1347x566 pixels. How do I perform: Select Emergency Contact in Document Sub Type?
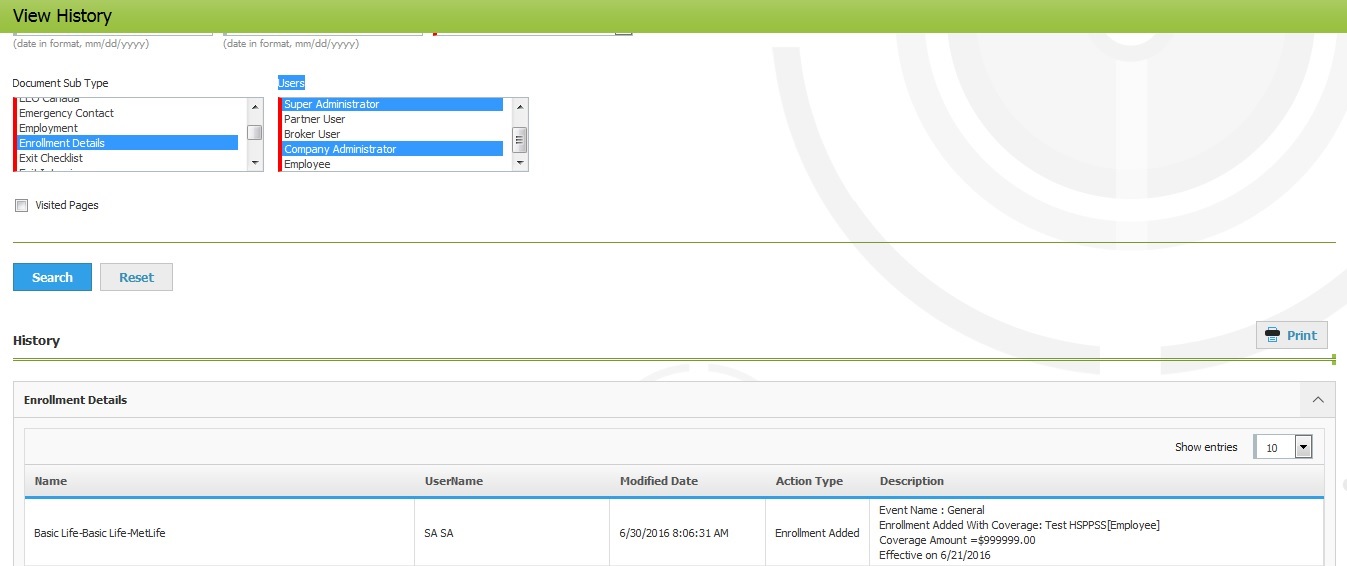(x=66, y=113)
